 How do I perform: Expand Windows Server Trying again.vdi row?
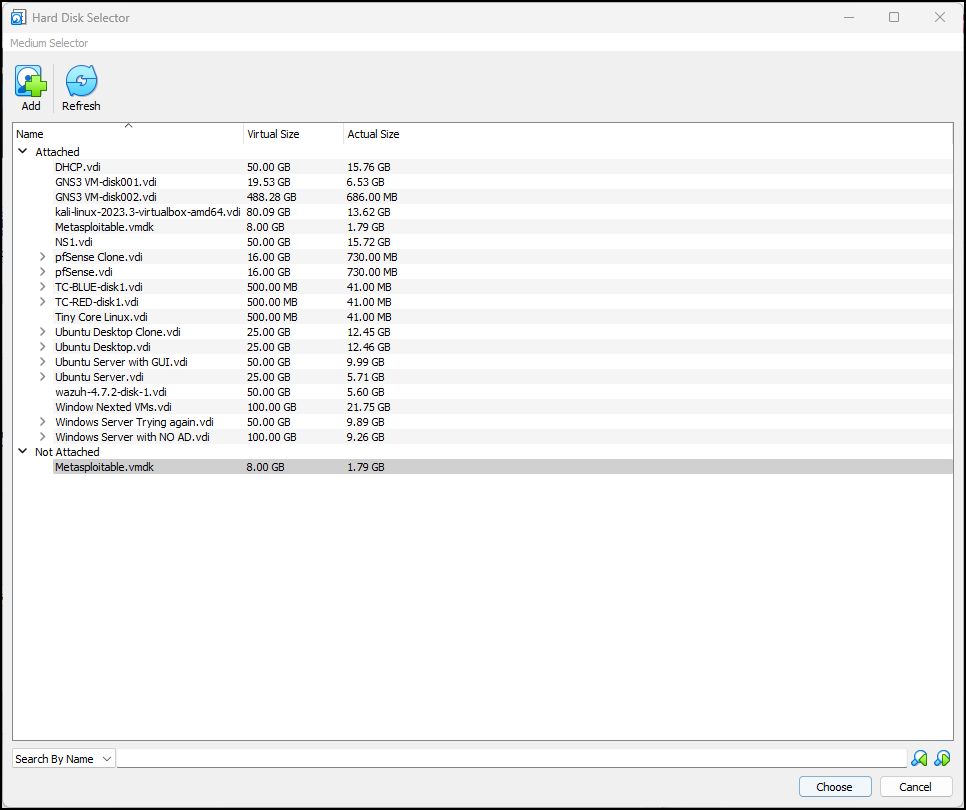[x=43, y=421]
